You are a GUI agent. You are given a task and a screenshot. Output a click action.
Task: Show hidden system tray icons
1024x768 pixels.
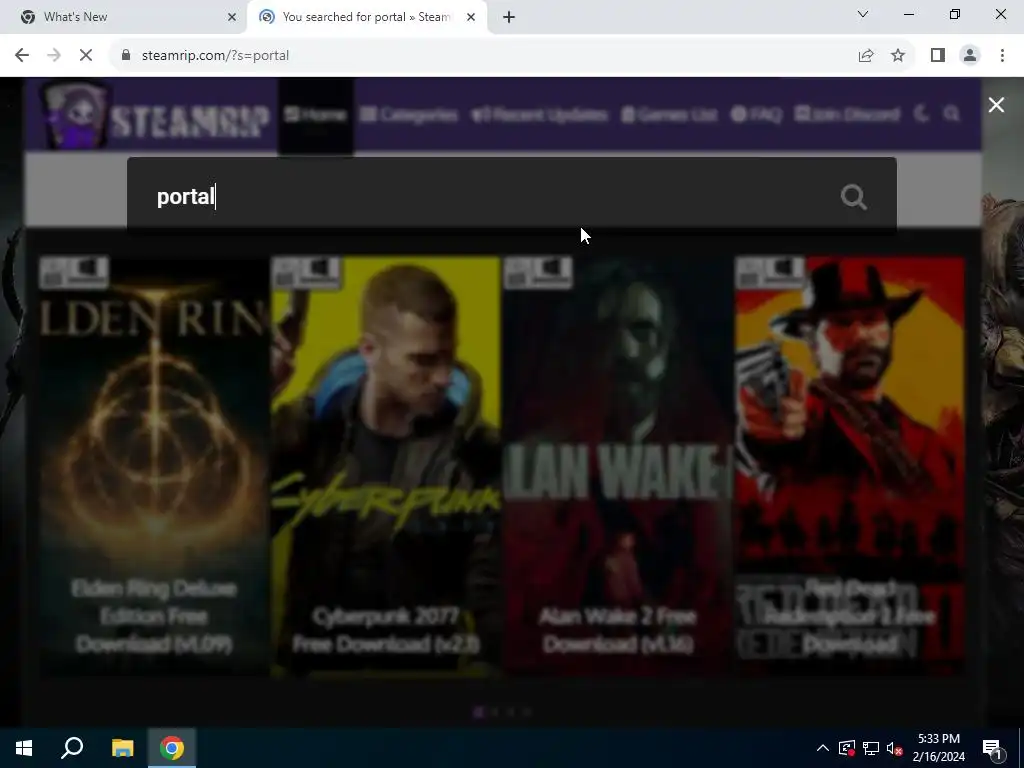(x=823, y=748)
